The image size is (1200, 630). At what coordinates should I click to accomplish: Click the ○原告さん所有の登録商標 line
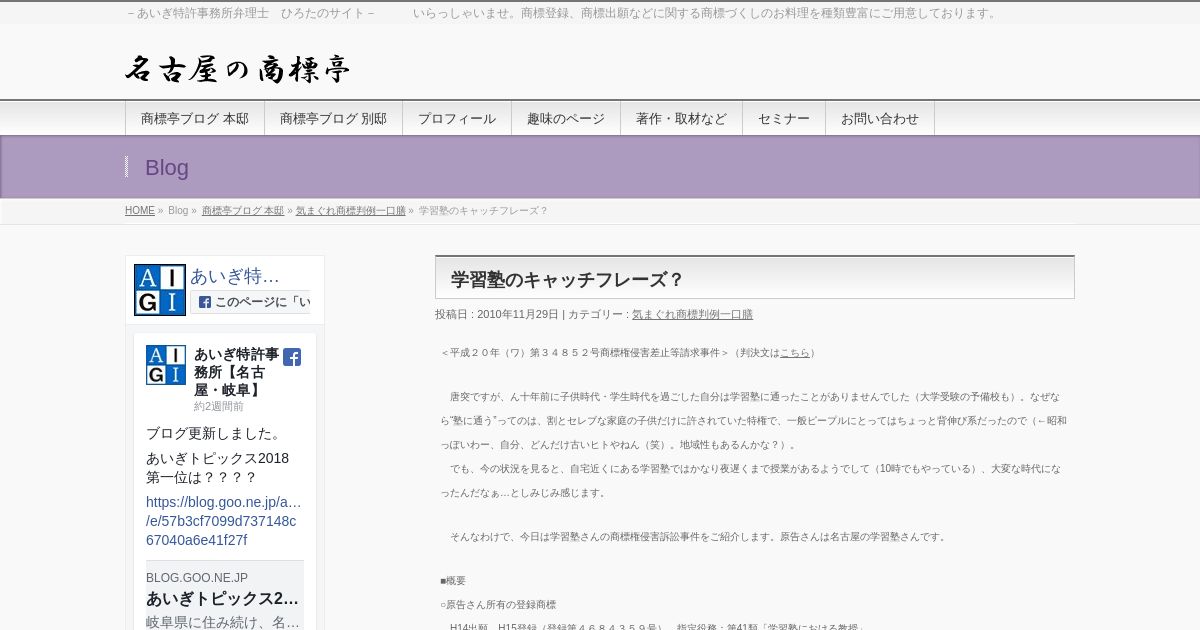pos(498,605)
